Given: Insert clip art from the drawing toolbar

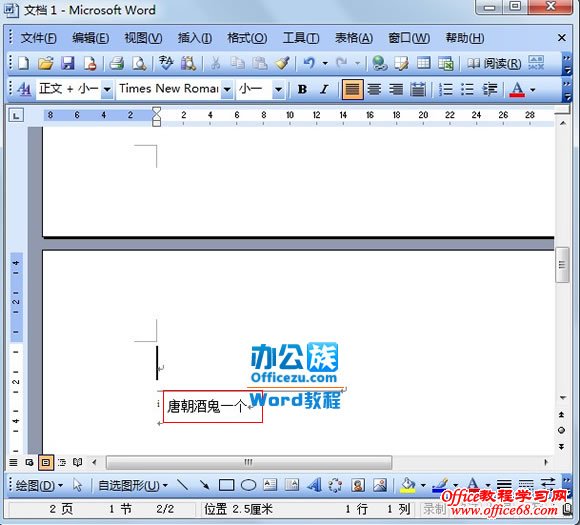Looking at the screenshot, I should [x=358, y=485].
